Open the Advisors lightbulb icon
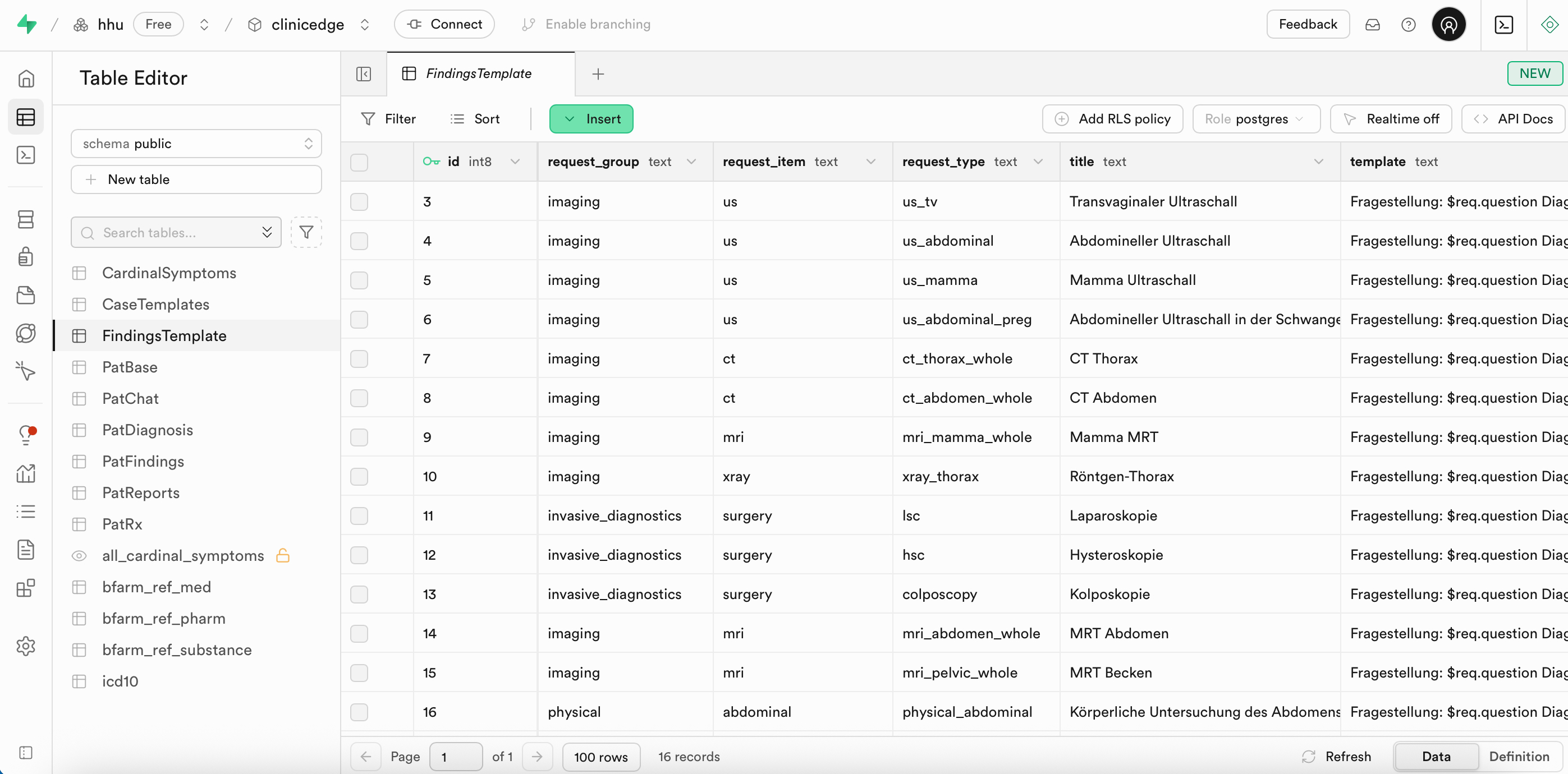Image resolution: width=1568 pixels, height=774 pixels. pyautogui.click(x=26, y=435)
